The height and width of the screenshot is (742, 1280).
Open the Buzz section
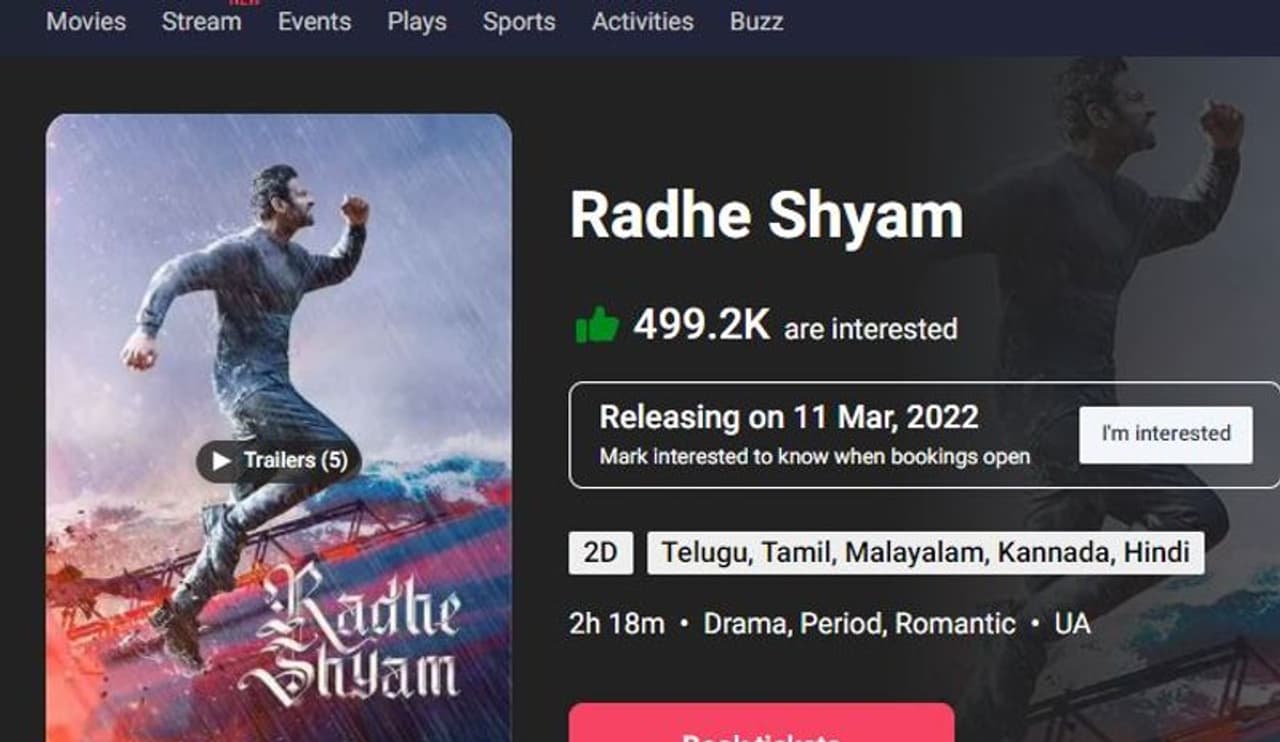[756, 21]
